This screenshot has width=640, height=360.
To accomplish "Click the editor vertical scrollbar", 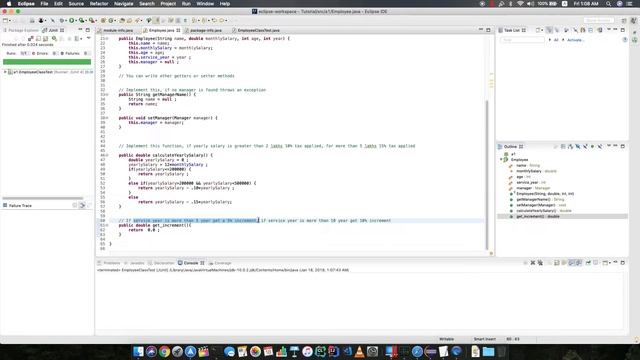I will 487,175.
